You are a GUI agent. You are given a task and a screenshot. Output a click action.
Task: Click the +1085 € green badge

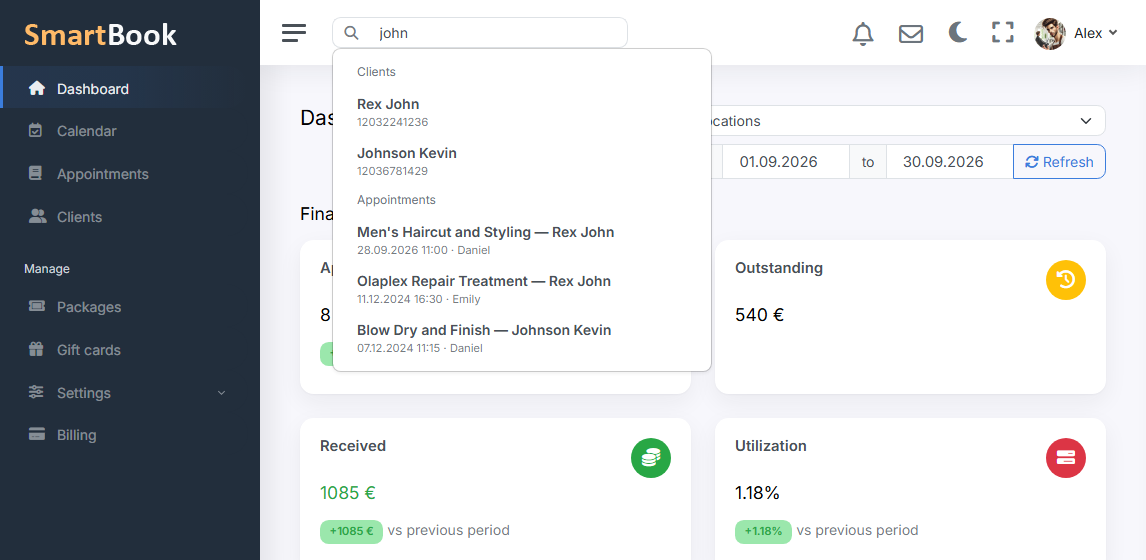[x=351, y=531]
